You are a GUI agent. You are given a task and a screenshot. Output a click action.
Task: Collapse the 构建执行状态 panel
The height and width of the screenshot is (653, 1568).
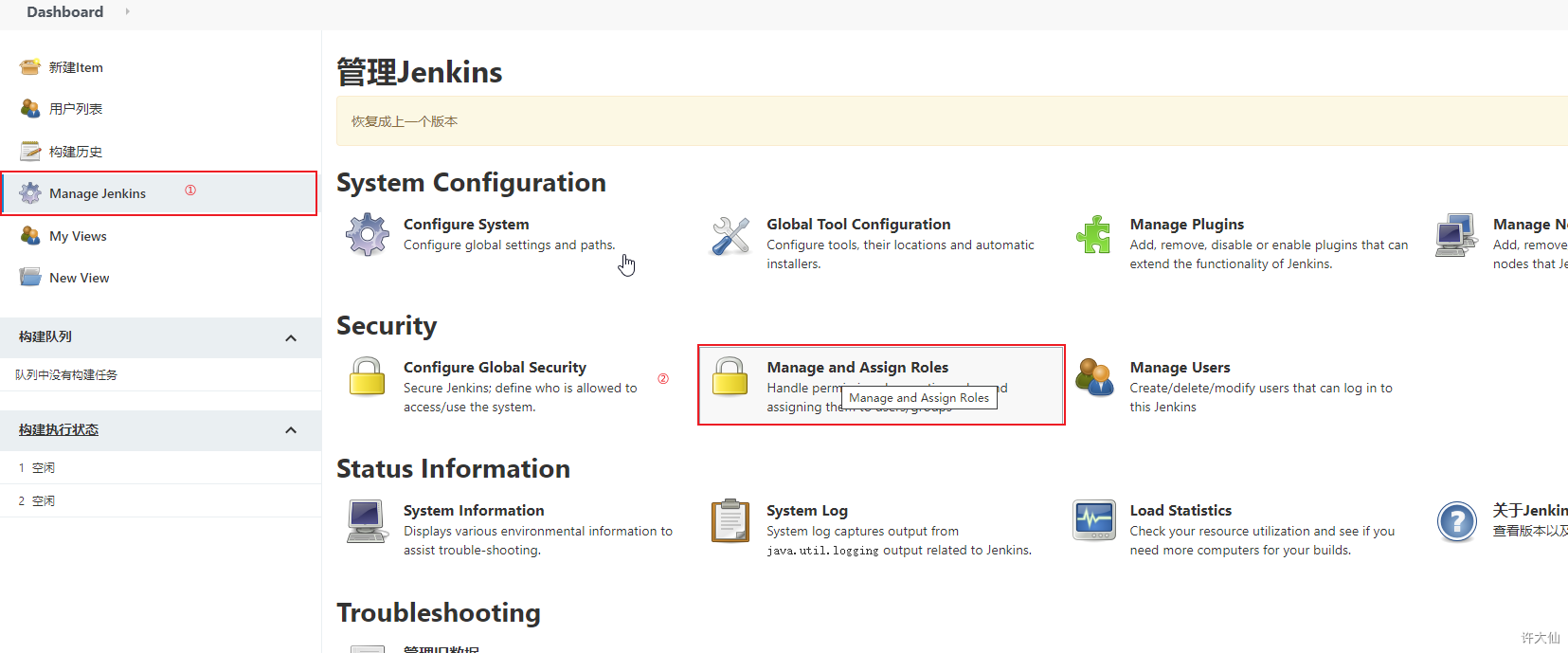pyautogui.click(x=291, y=430)
